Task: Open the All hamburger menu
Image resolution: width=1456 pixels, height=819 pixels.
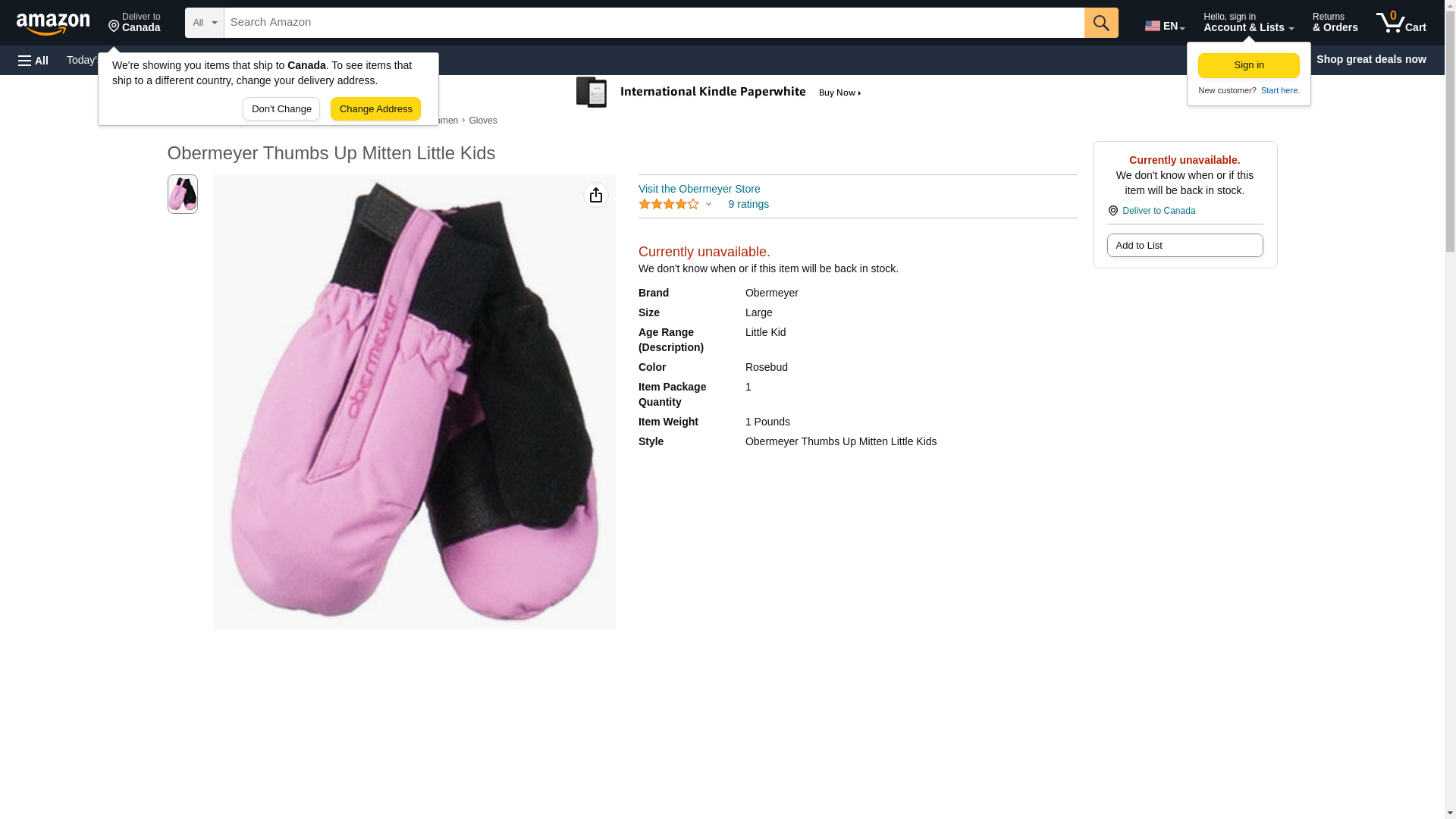Action: (33, 60)
